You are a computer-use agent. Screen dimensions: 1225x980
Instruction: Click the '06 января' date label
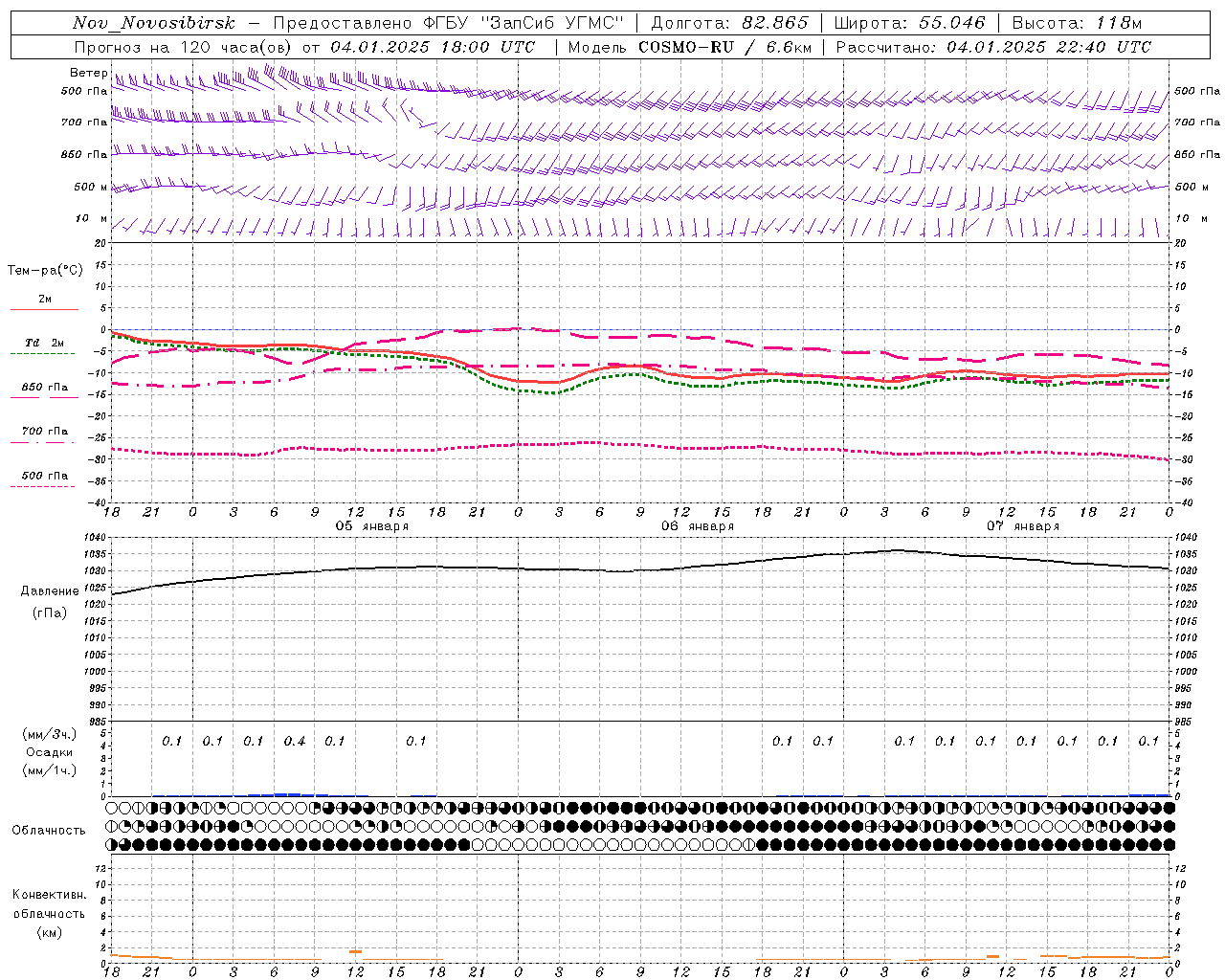698,526
